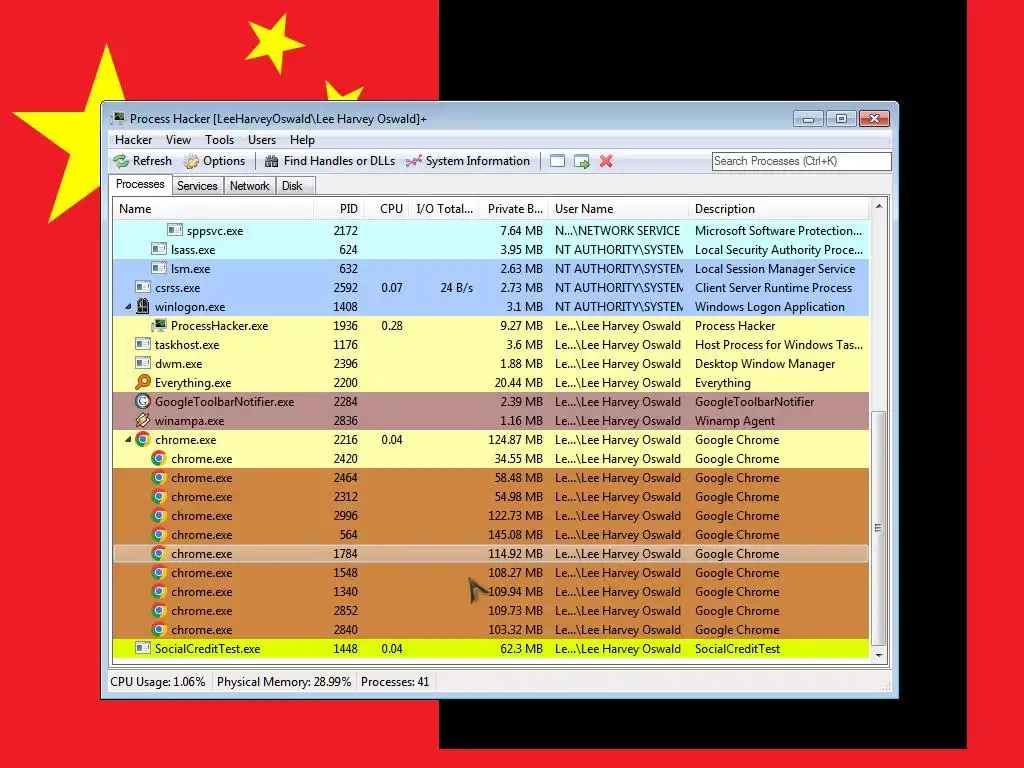1024x768 pixels.
Task: Open the Tools menu
Action: [x=219, y=140]
